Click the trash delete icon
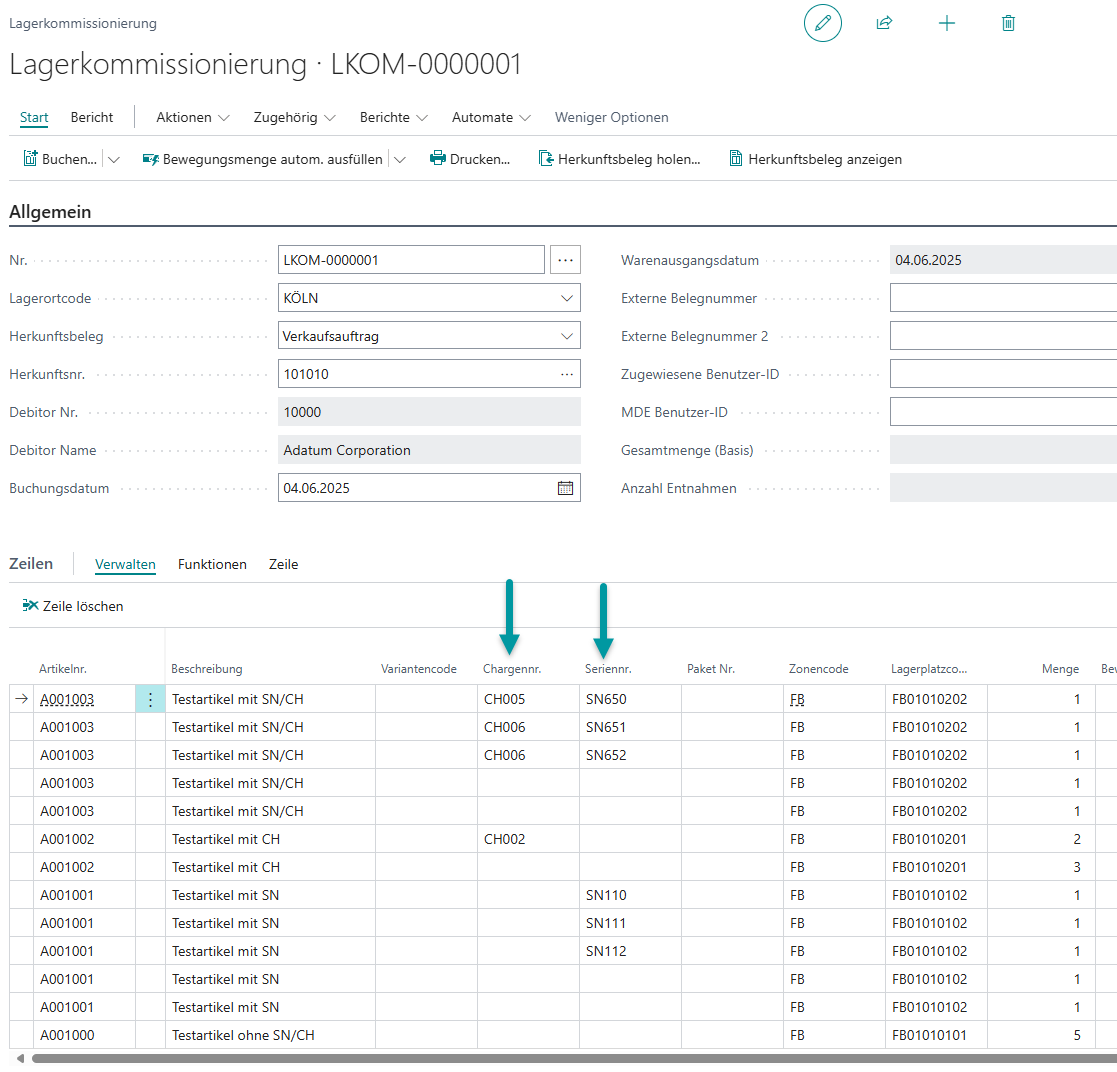Viewport: 1117px width, 1072px height. (x=1008, y=23)
